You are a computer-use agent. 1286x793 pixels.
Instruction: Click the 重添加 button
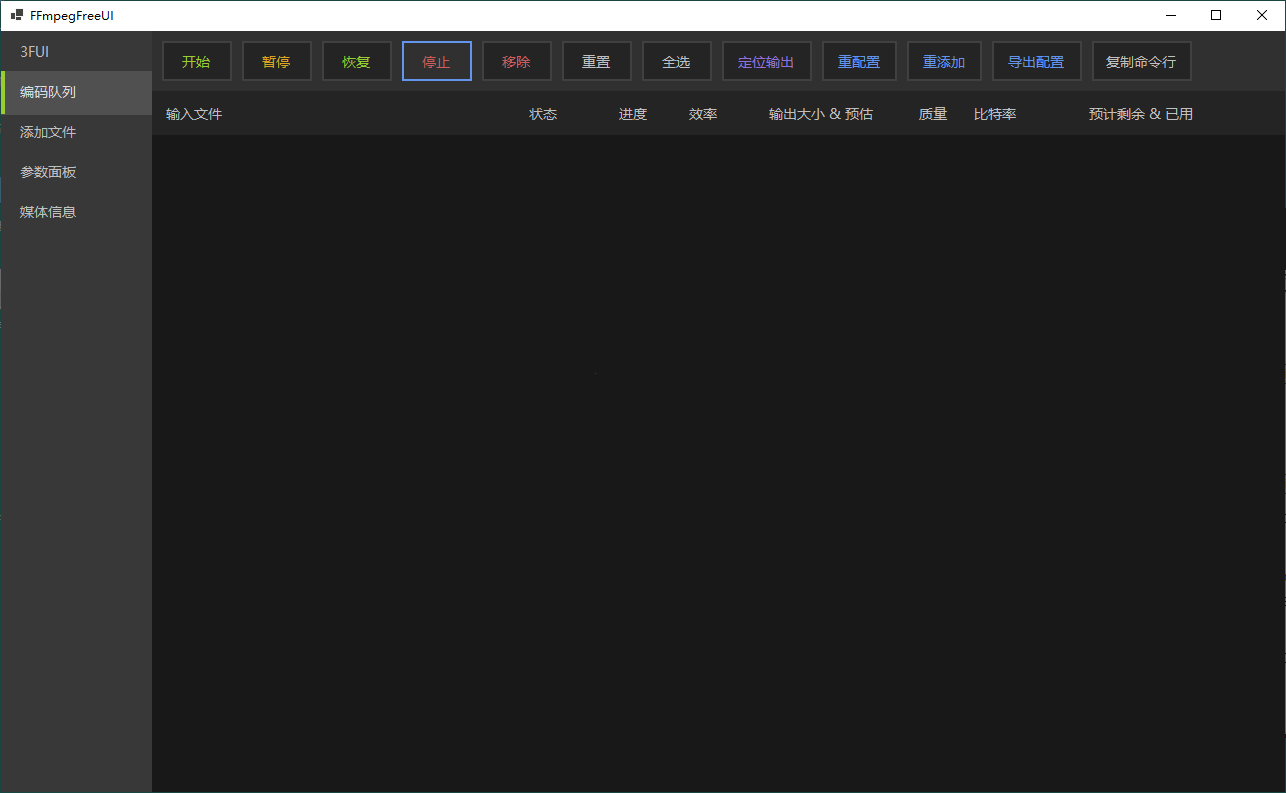pos(943,61)
